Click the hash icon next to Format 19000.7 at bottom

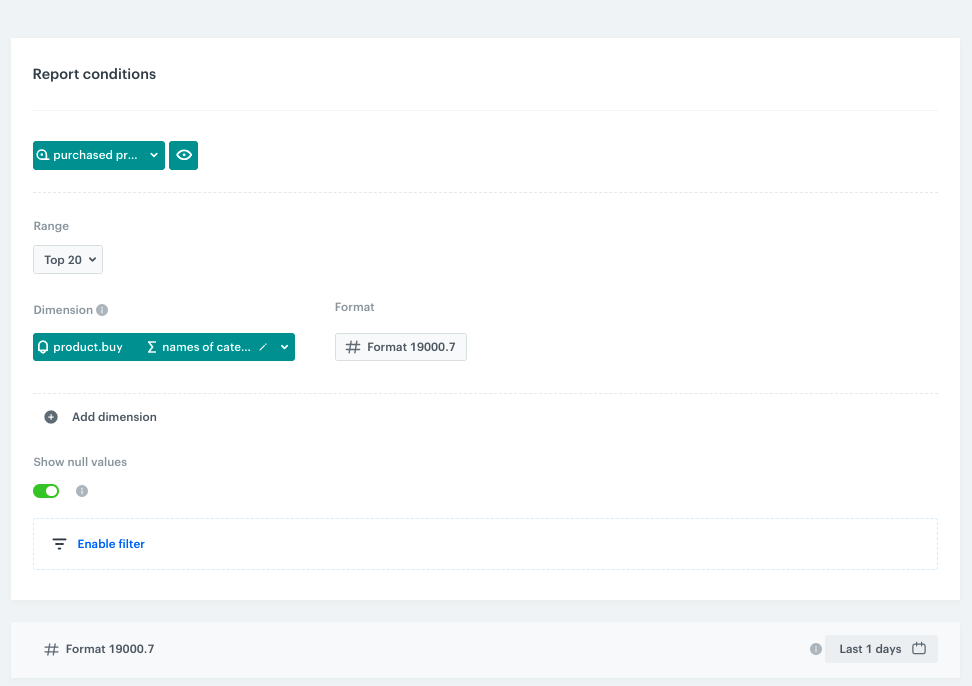click(50, 648)
